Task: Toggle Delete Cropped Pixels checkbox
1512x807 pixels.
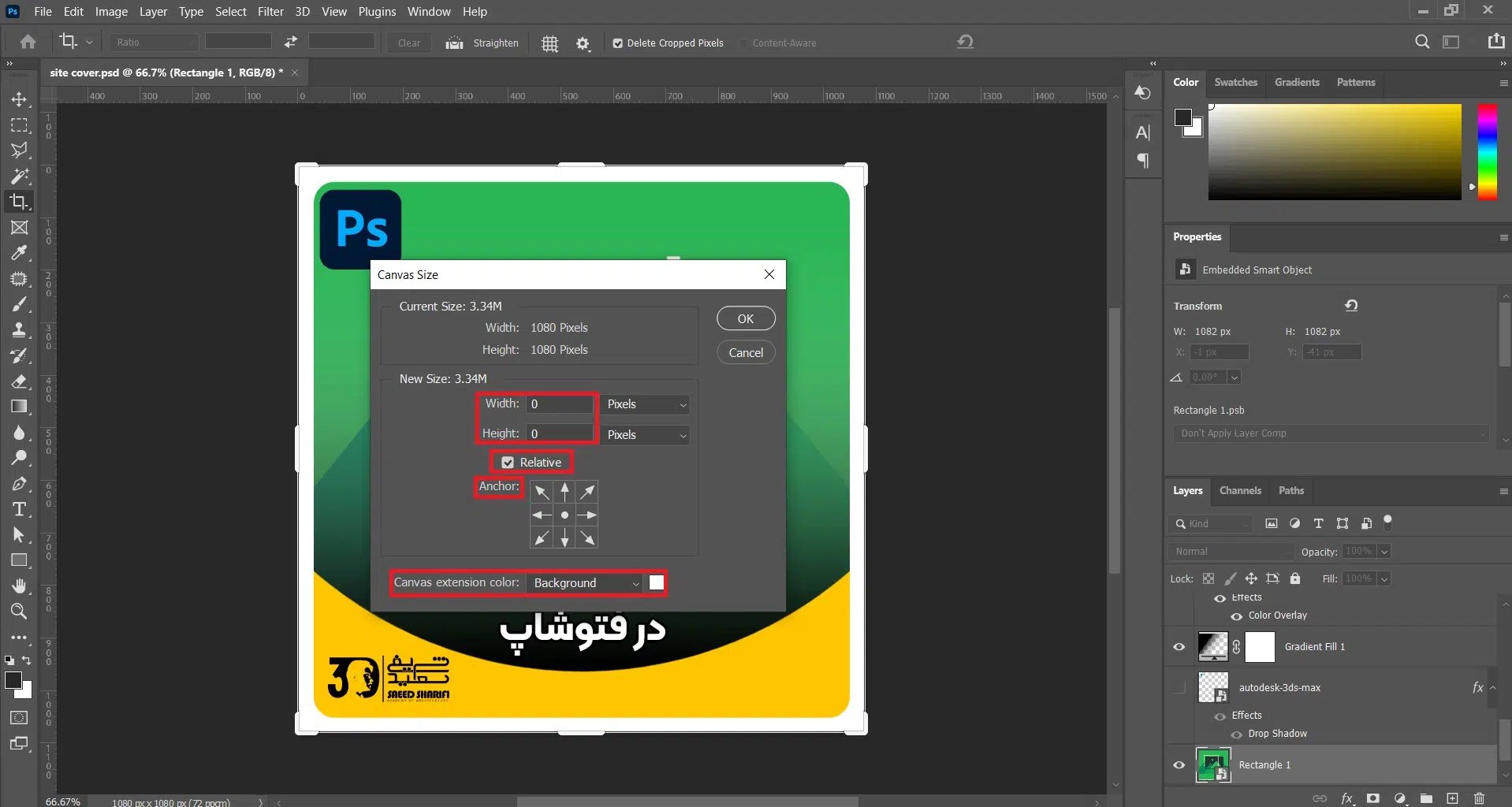Action: [x=618, y=43]
